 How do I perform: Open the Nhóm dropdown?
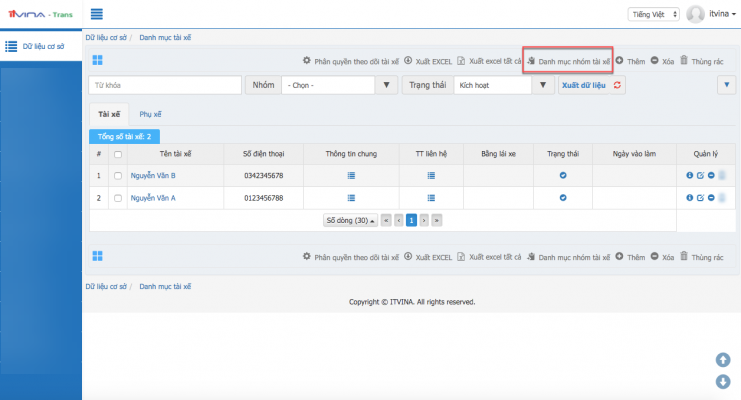(340, 85)
